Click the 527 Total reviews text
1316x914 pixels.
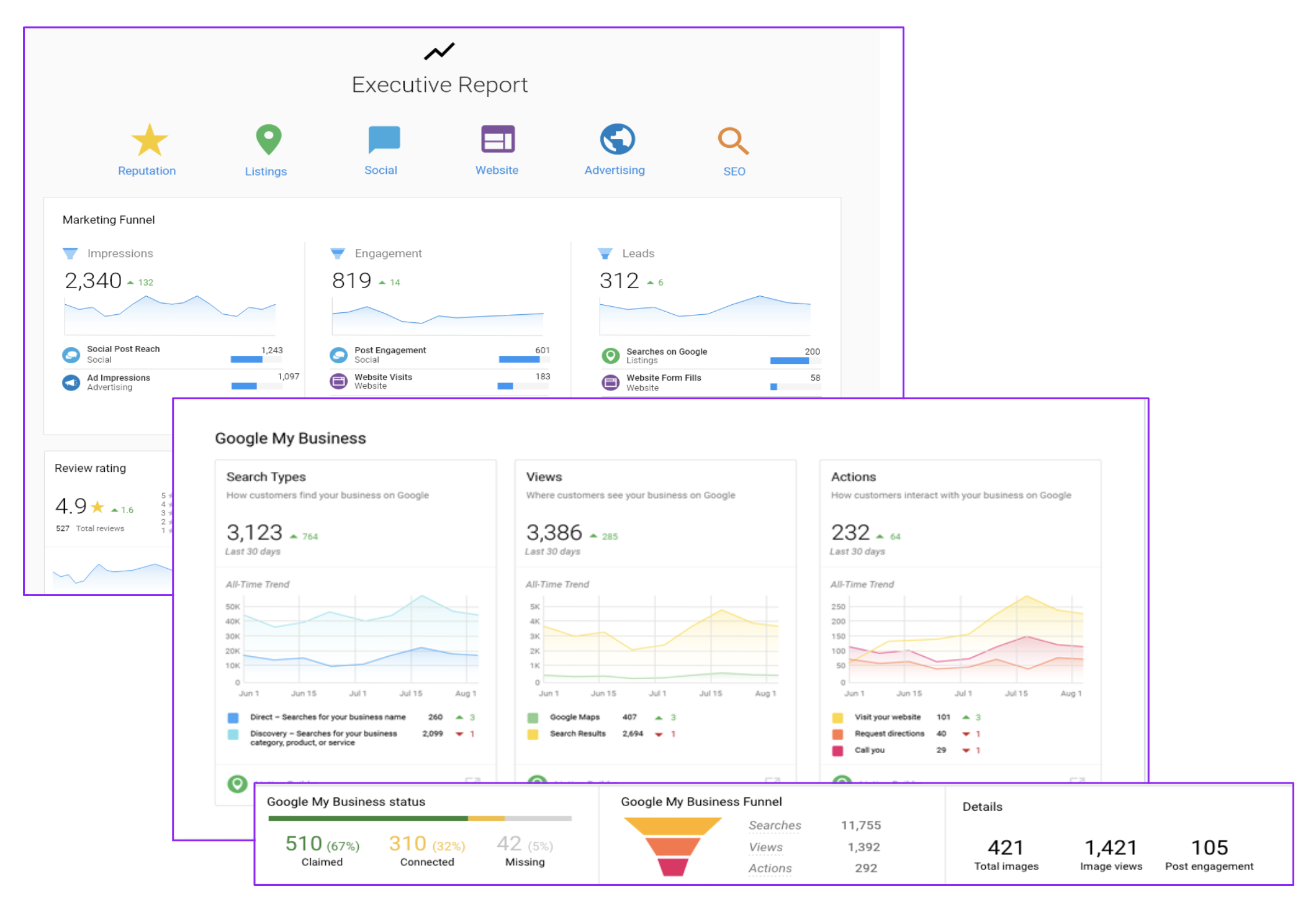pos(90,528)
